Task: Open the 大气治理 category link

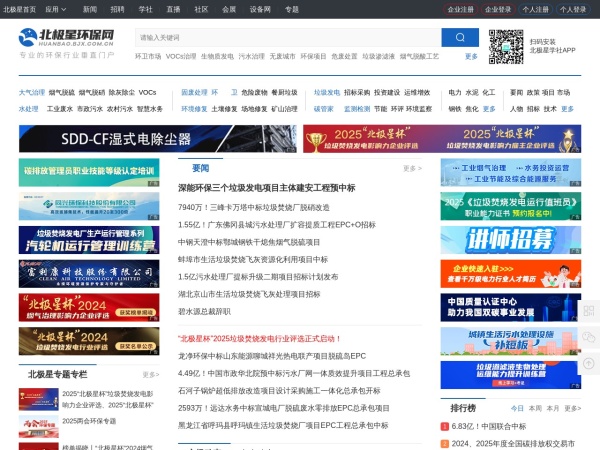Action: [32, 92]
